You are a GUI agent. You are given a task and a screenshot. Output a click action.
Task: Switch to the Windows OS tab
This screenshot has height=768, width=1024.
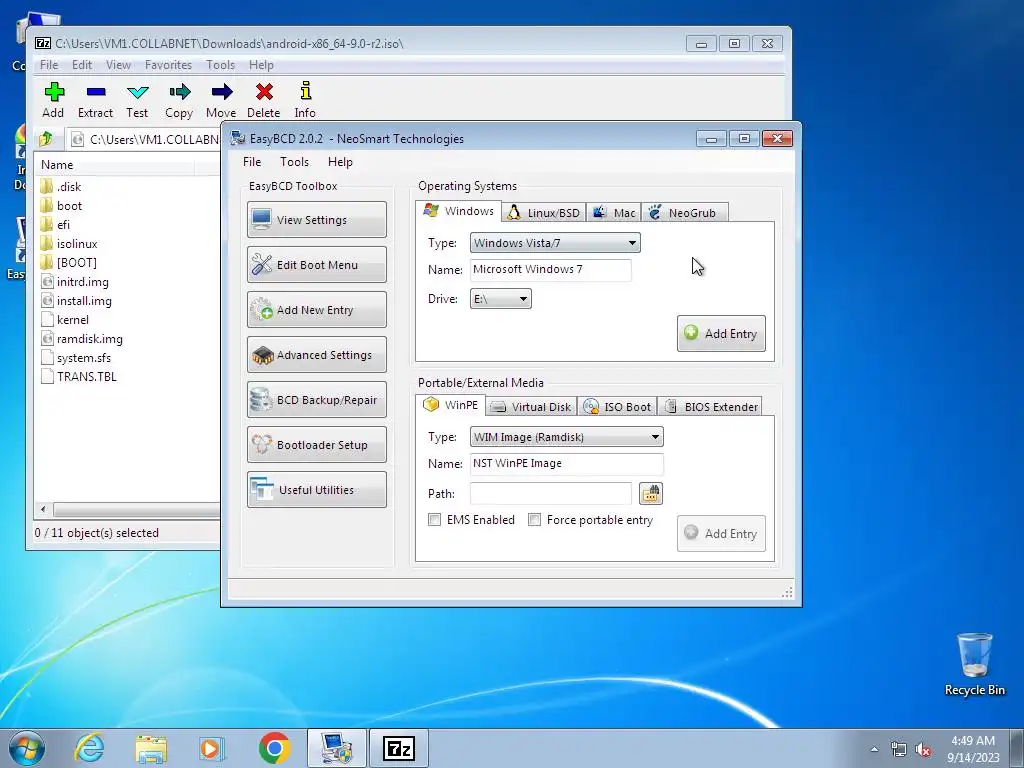[x=458, y=211]
